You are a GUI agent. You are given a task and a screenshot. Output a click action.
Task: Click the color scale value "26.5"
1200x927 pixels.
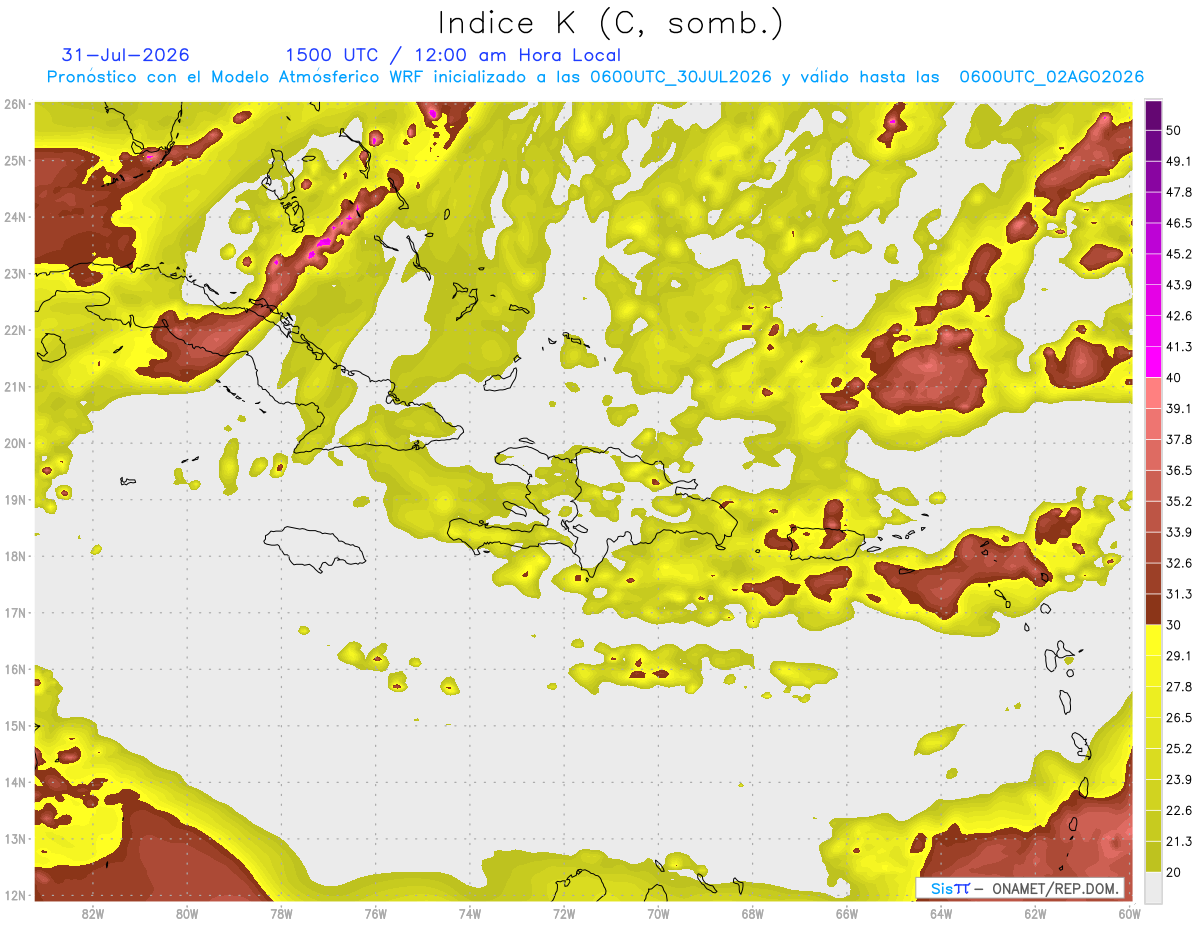click(x=1178, y=717)
